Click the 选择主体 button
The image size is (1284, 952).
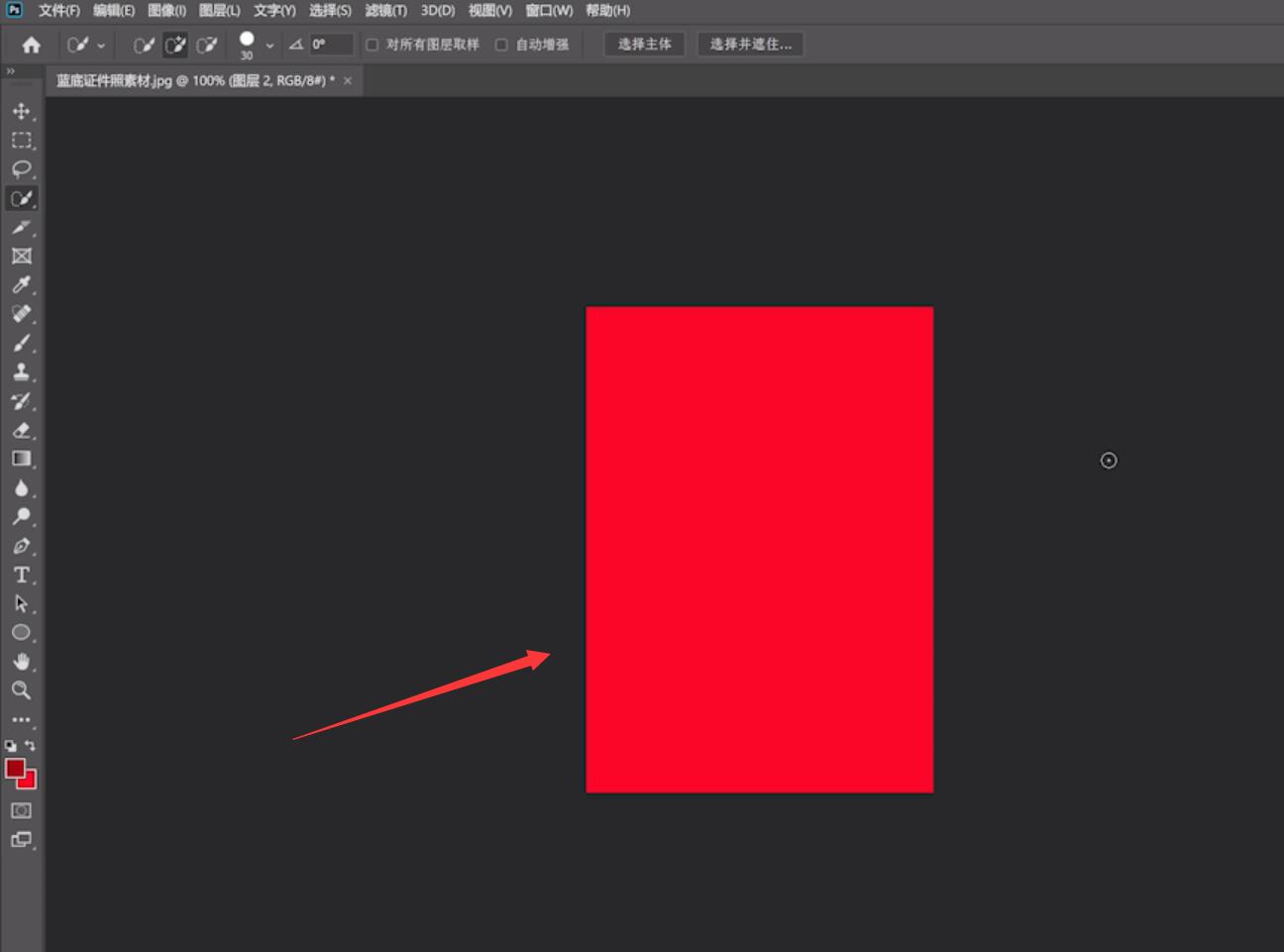(644, 45)
